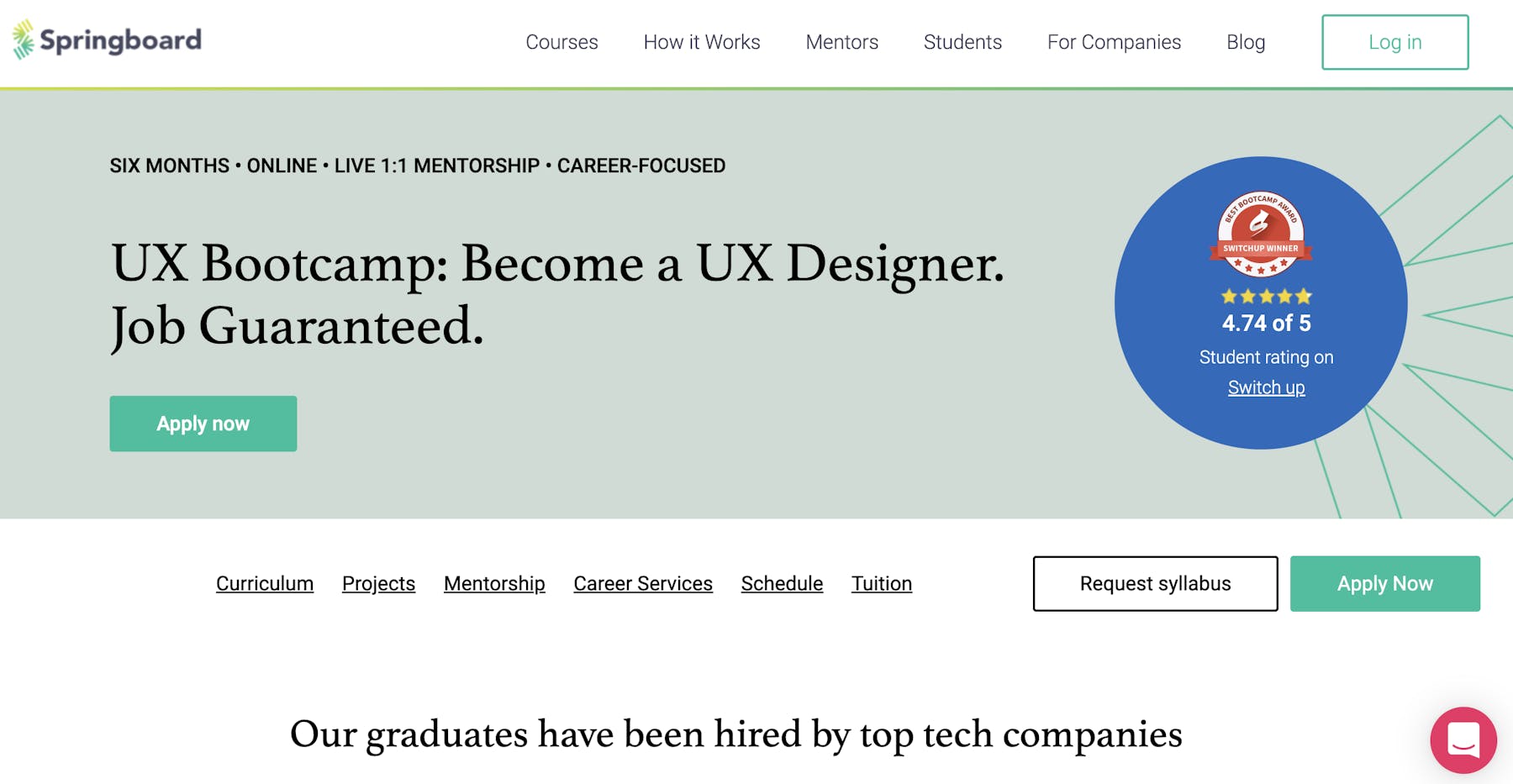Jump to the Projects section
Screen dimensions: 1513x784
click(x=378, y=583)
